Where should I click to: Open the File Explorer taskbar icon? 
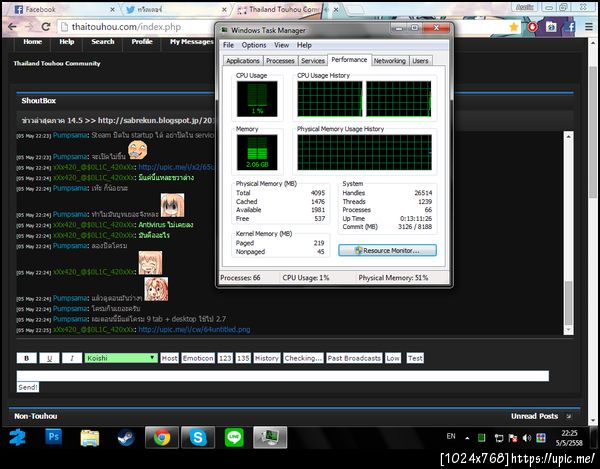90,437
